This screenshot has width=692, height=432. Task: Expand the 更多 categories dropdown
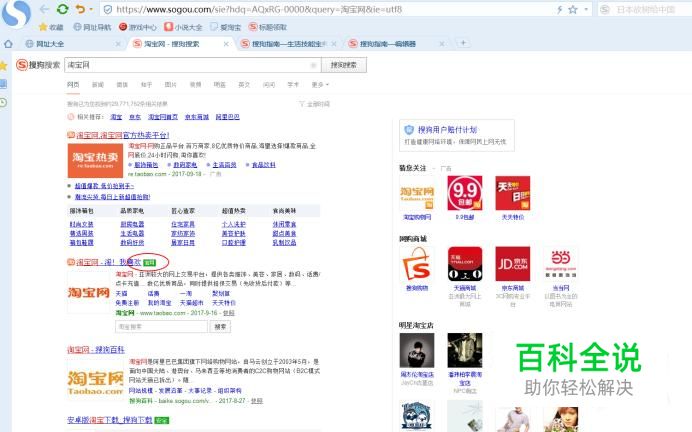320,84
